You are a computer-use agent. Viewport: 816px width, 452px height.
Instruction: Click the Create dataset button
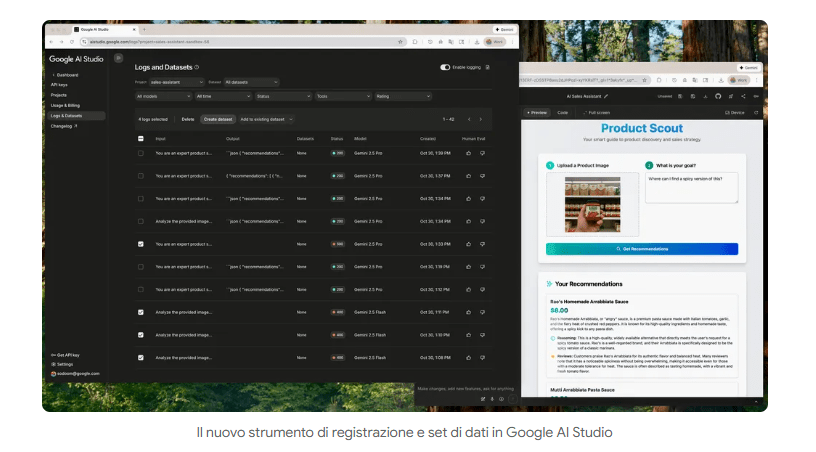[218, 120]
